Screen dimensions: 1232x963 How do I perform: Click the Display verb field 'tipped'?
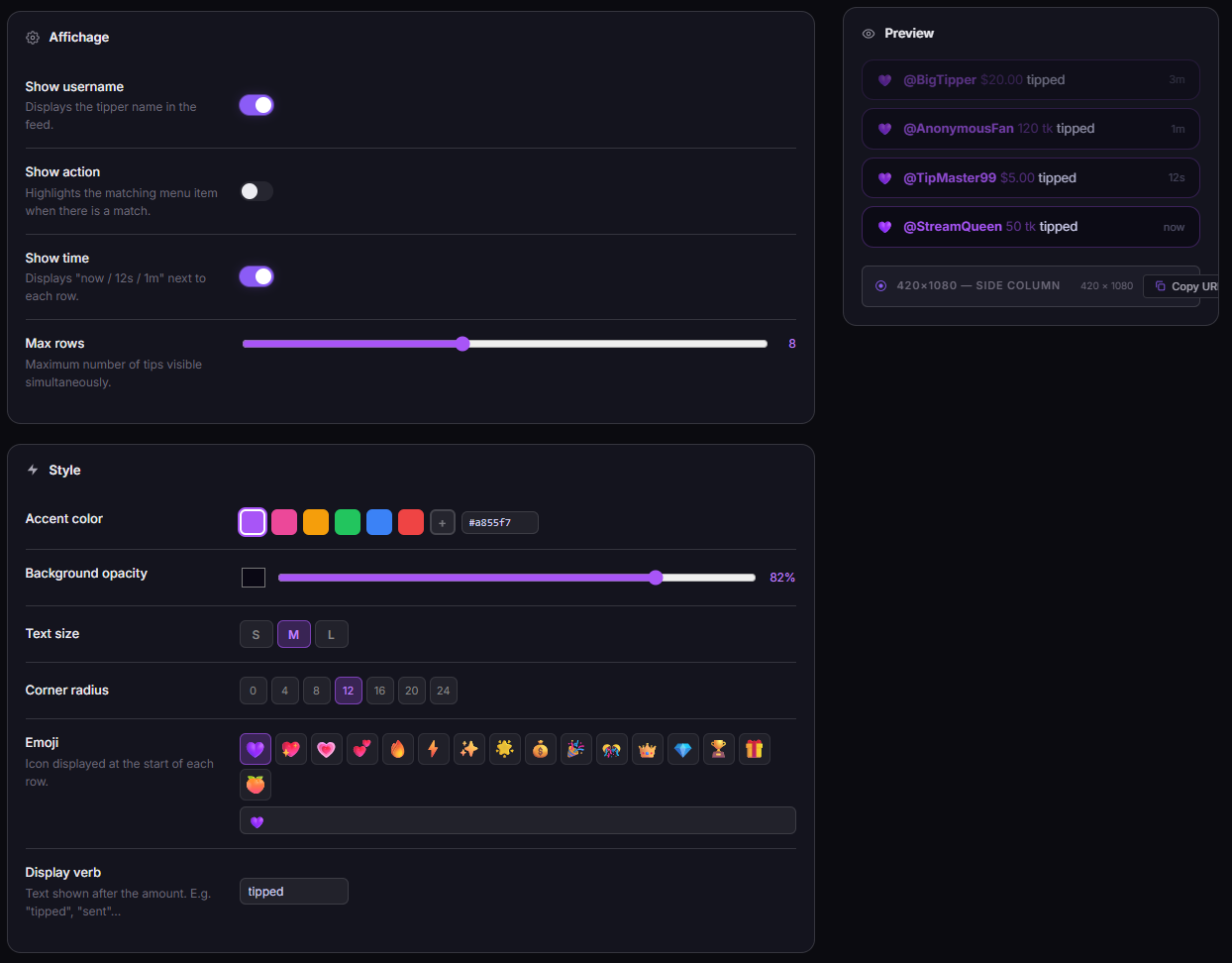click(x=294, y=892)
